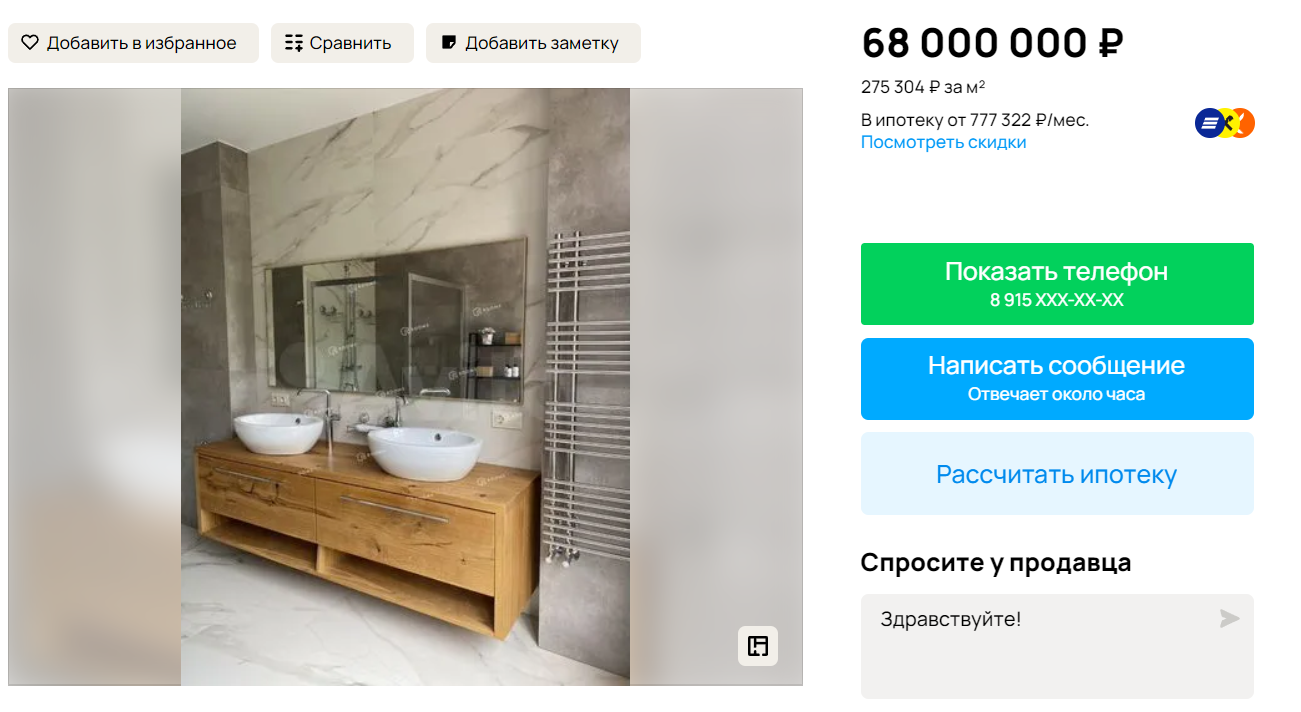Open the Посмотреть скидки link
Screen dimensions: 1301x712
pos(943,142)
